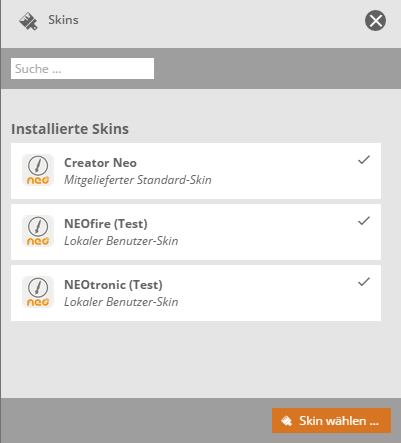Click Lokaler Benutzer-Skin text under NEOtronic
401x443 pixels.
[121, 302]
